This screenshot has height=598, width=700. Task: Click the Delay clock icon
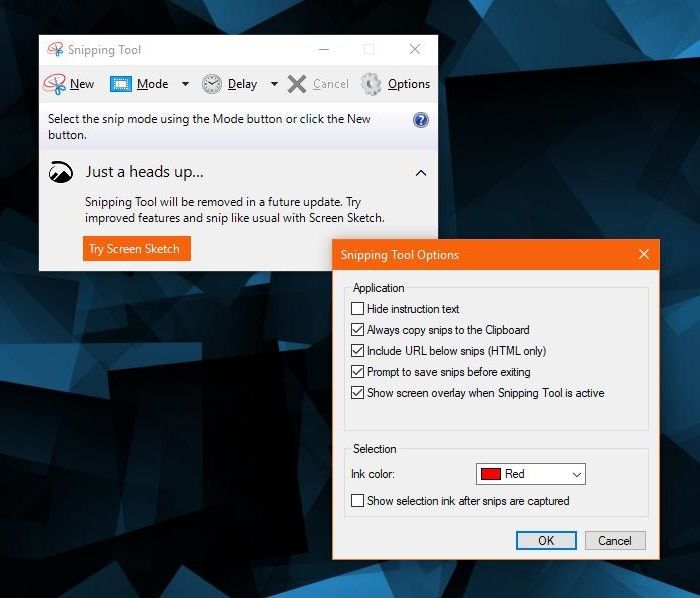pyautogui.click(x=212, y=84)
